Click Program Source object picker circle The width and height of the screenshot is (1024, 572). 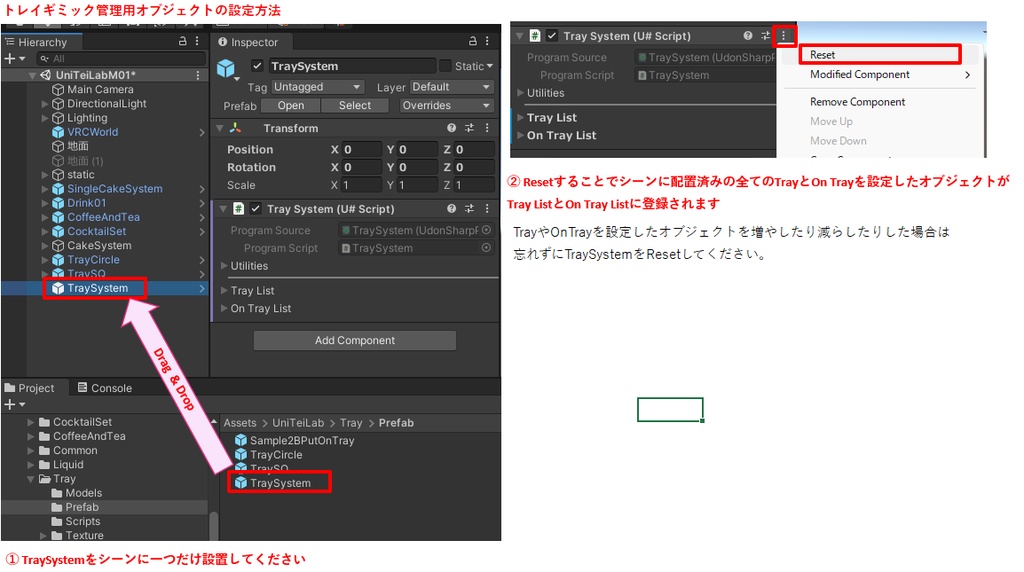click(486, 230)
